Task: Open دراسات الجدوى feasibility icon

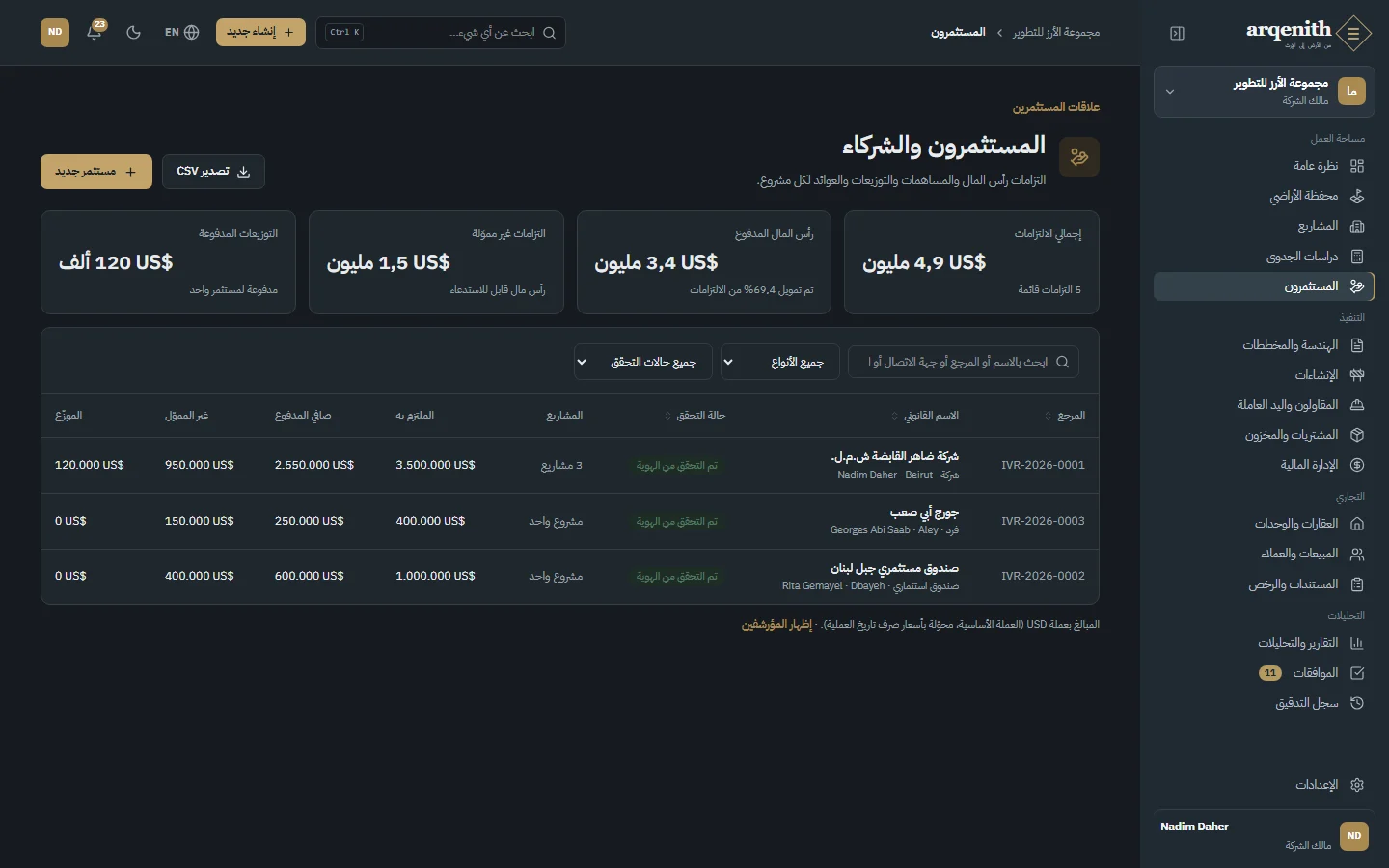Action: tap(1357, 257)
